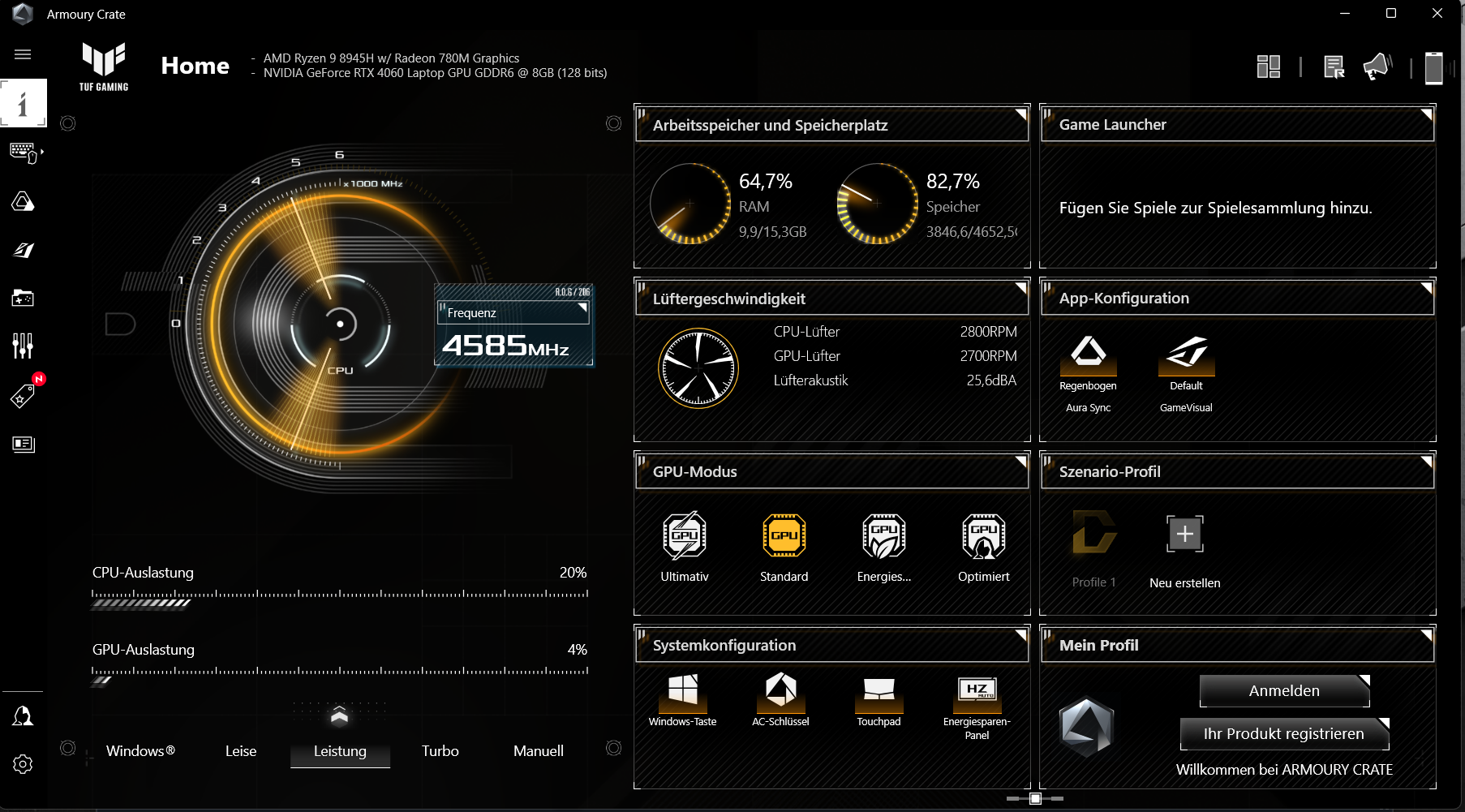Expand the App-Konfiguration panel corner arrow
Image resolution: width=1465 pixels, height=812 pixels.
click(1426, 287)
